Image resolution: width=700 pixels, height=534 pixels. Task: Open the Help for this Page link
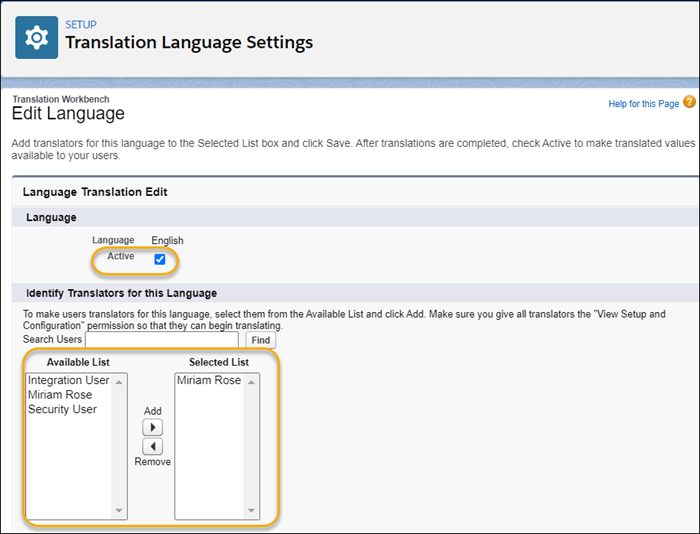coord(644,104)
